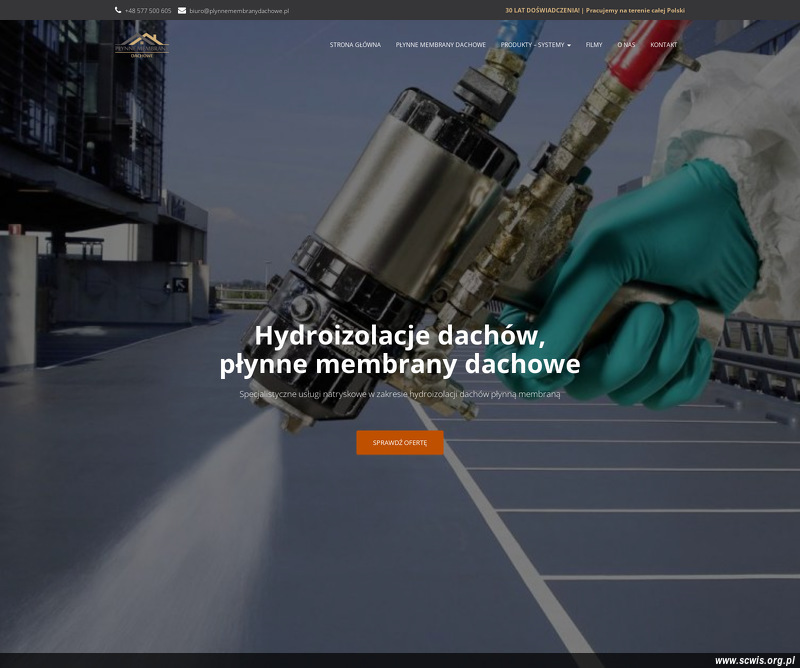Open Płynne Membrany Dachowe menu page
The image size is (800, 668).
click(x=441, y=45)
